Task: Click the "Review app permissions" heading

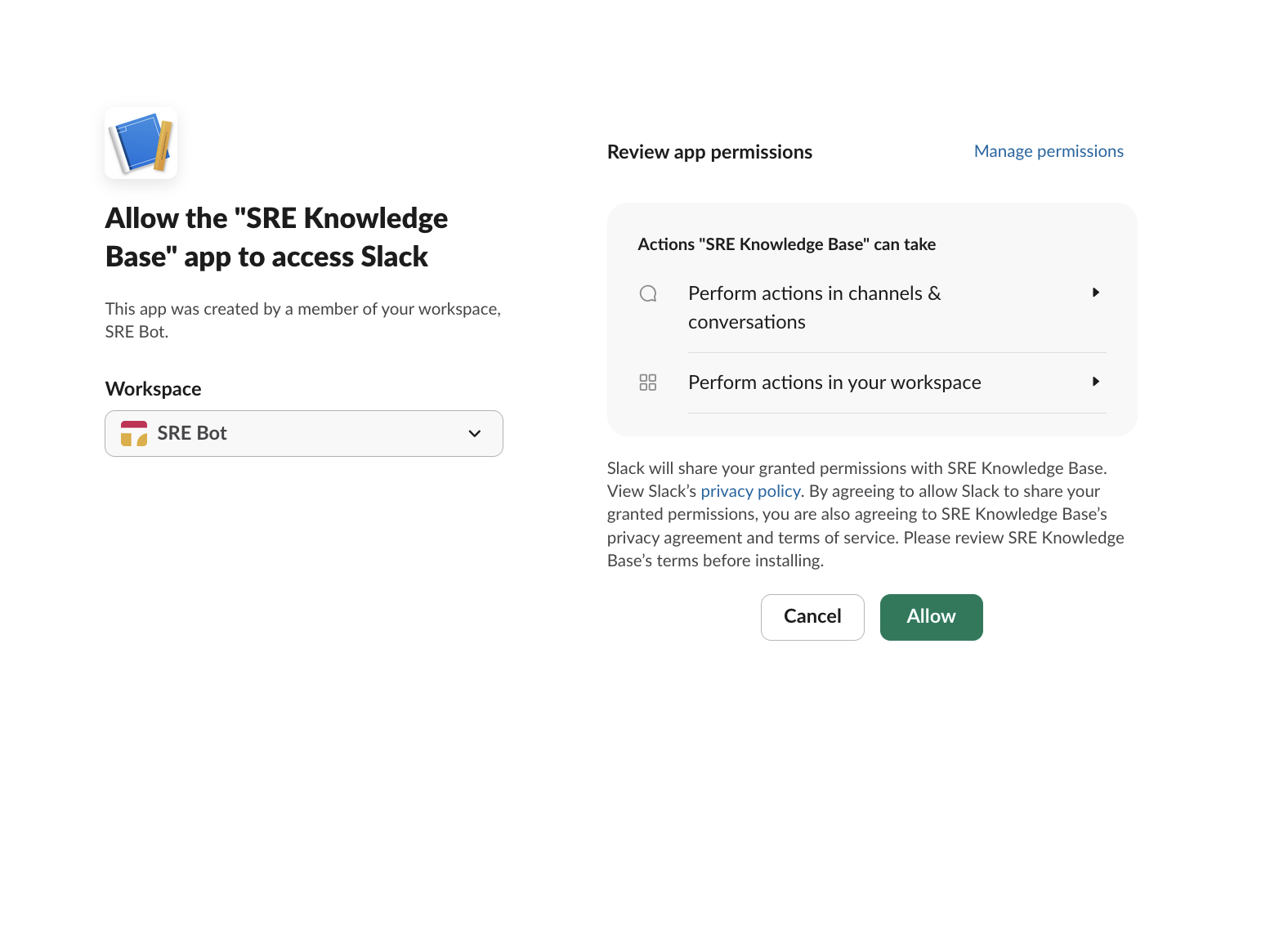Action: 709,152
